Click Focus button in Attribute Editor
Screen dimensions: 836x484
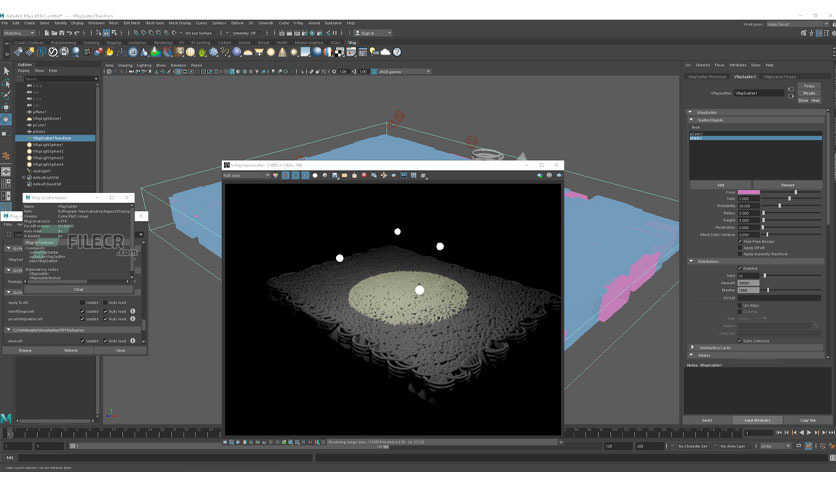coord(809,86)
